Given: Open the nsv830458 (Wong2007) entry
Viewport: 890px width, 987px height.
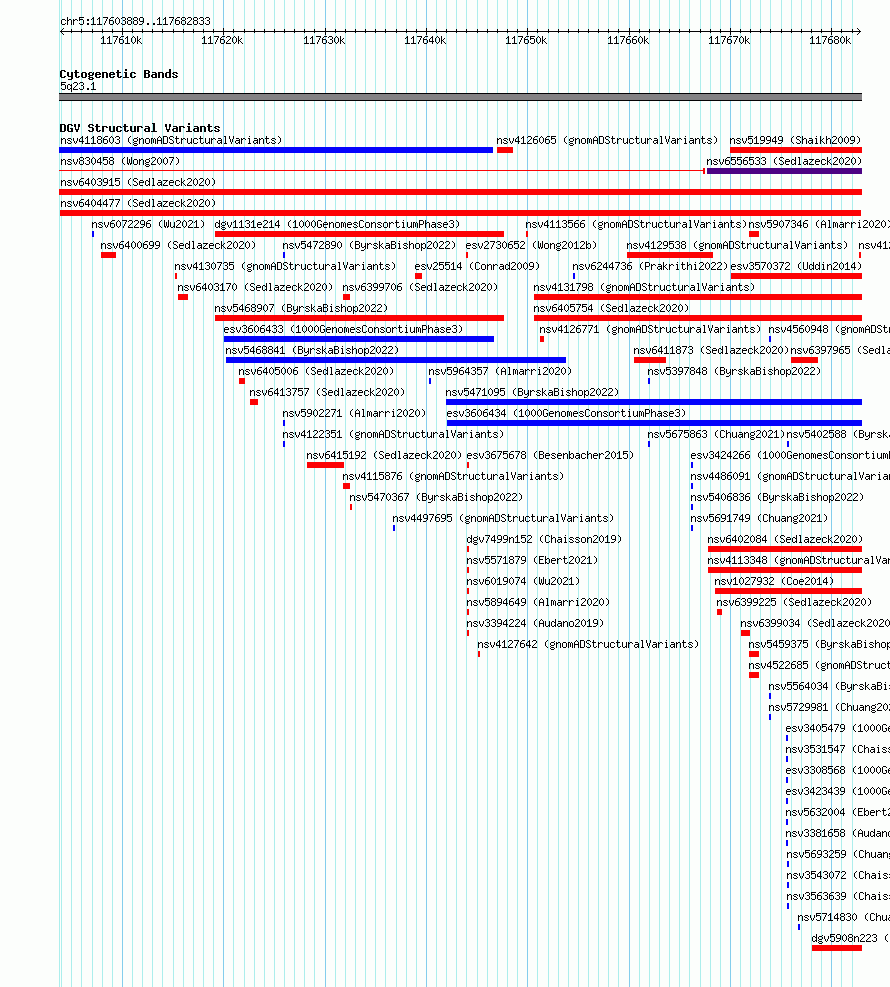Looking at the screenshot, I should click(x=120, y=161).
